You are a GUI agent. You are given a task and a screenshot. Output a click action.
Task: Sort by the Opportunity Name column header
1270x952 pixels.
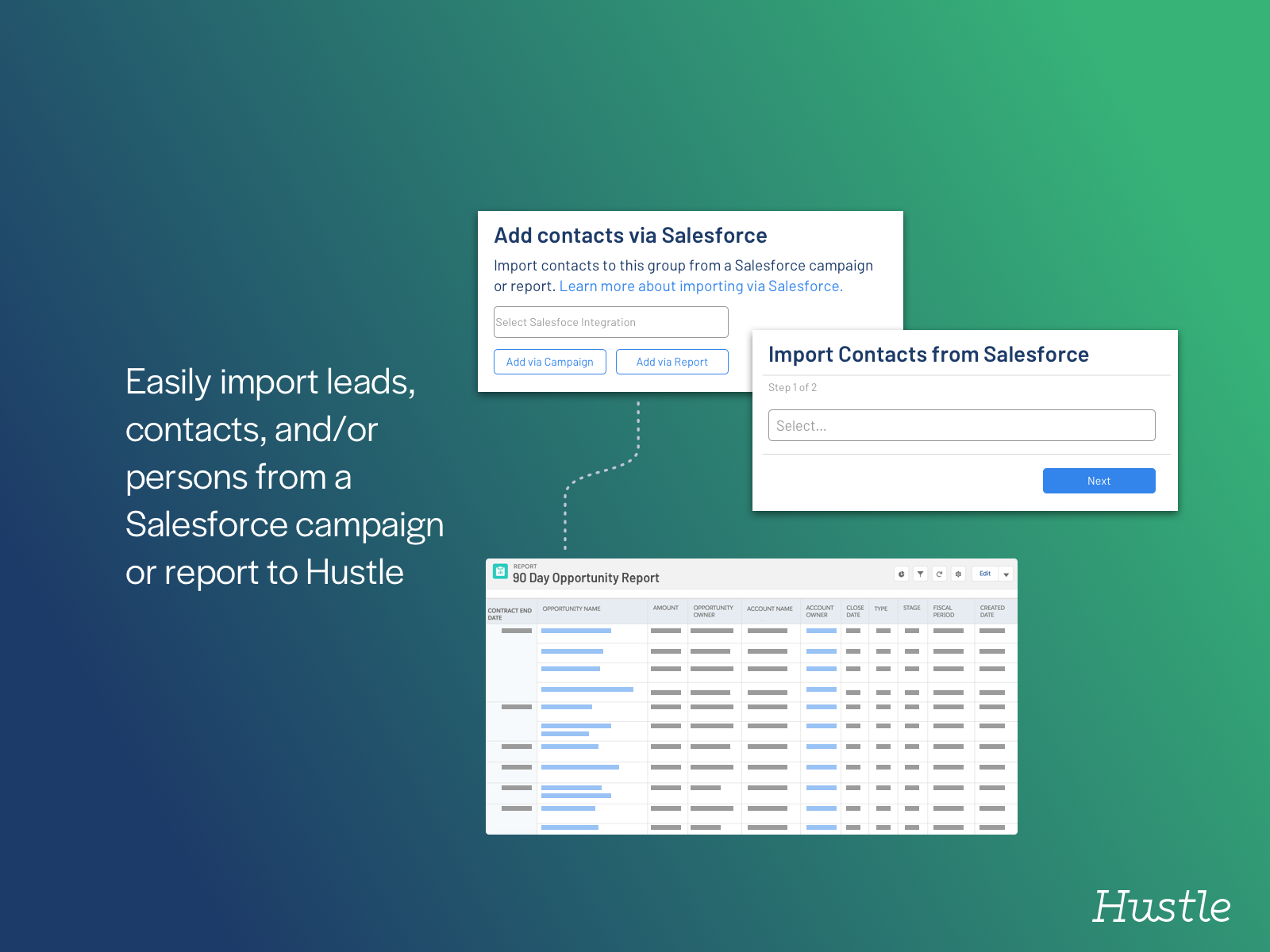(571, 609)
